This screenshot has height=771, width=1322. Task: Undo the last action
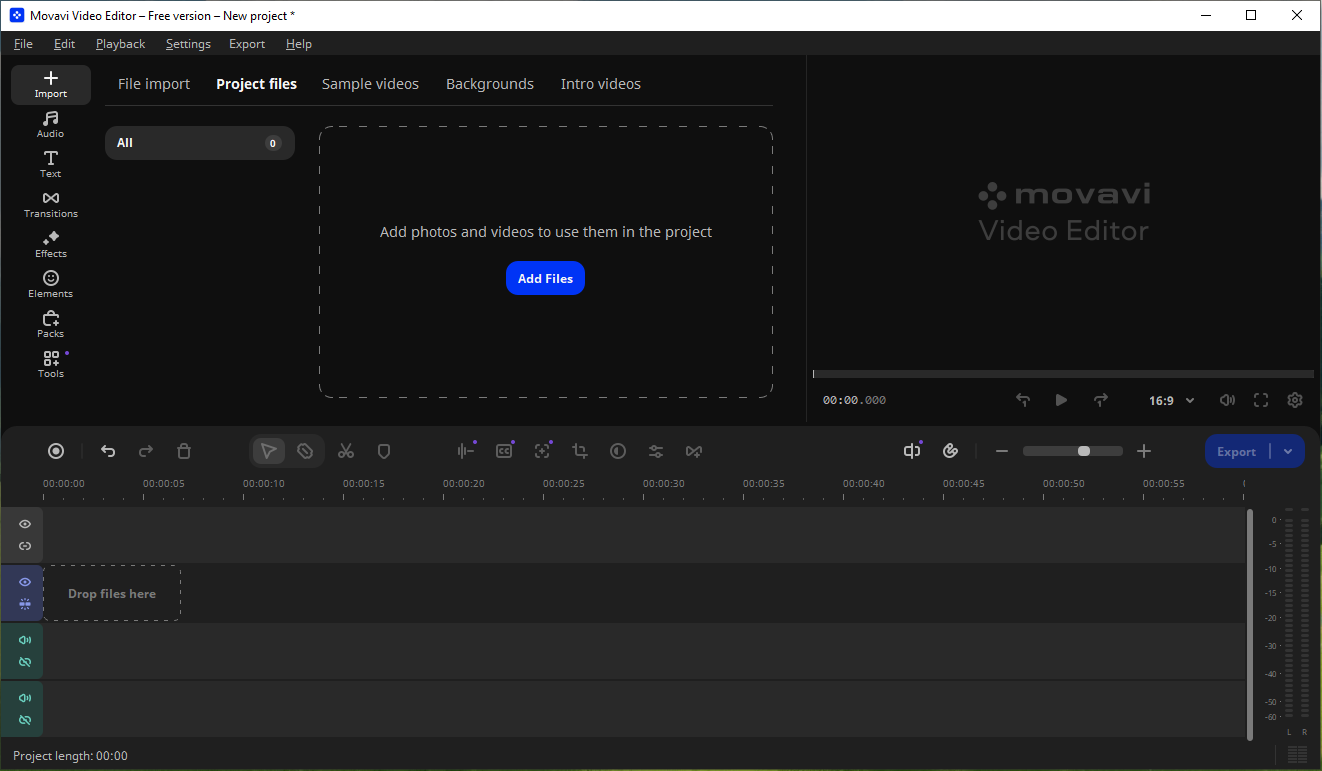(x=108, y=451)
